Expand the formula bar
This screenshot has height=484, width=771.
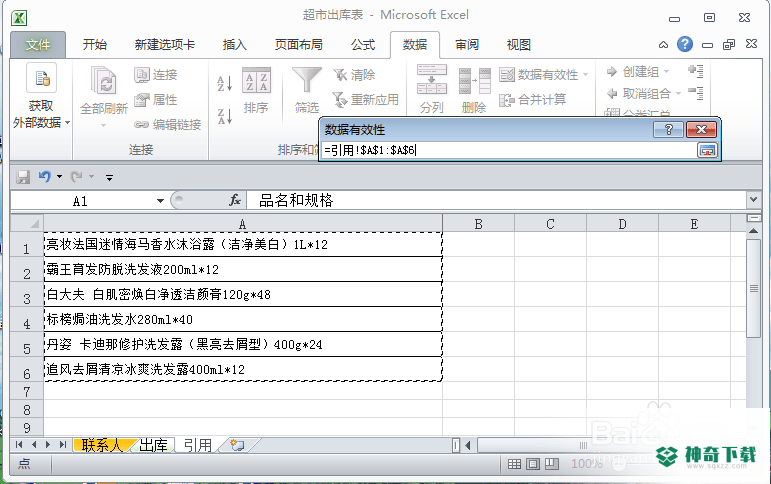point(753,200)
